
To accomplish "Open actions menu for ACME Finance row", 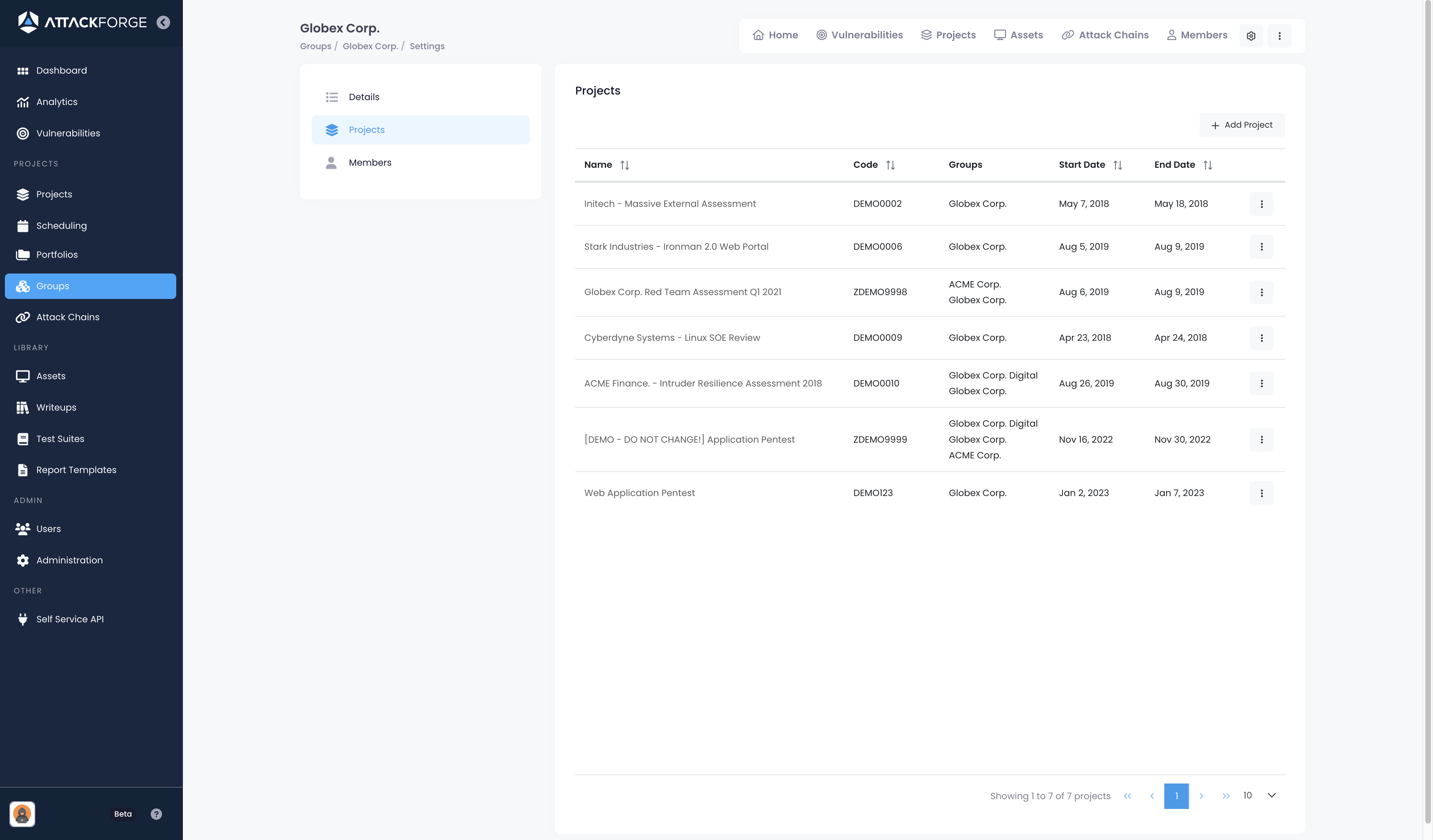I will (1261, 384).
